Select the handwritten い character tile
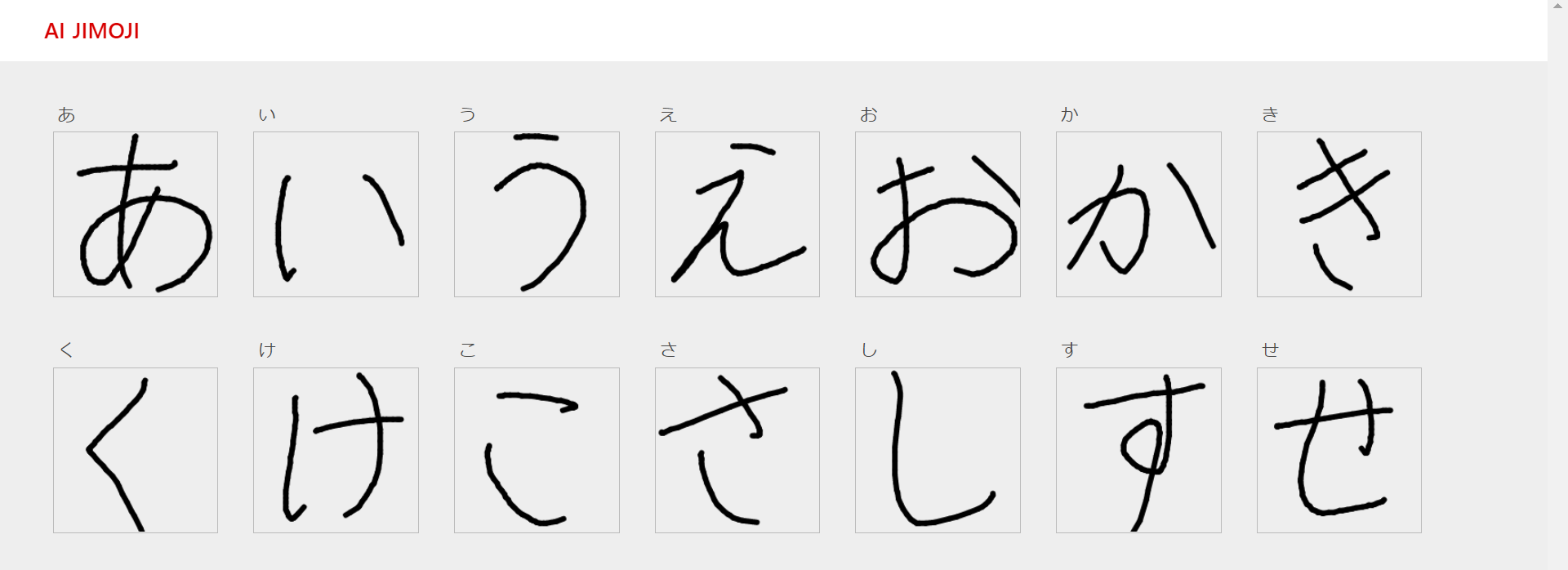Screen dimensions: 1568x570 click(336, 213)
